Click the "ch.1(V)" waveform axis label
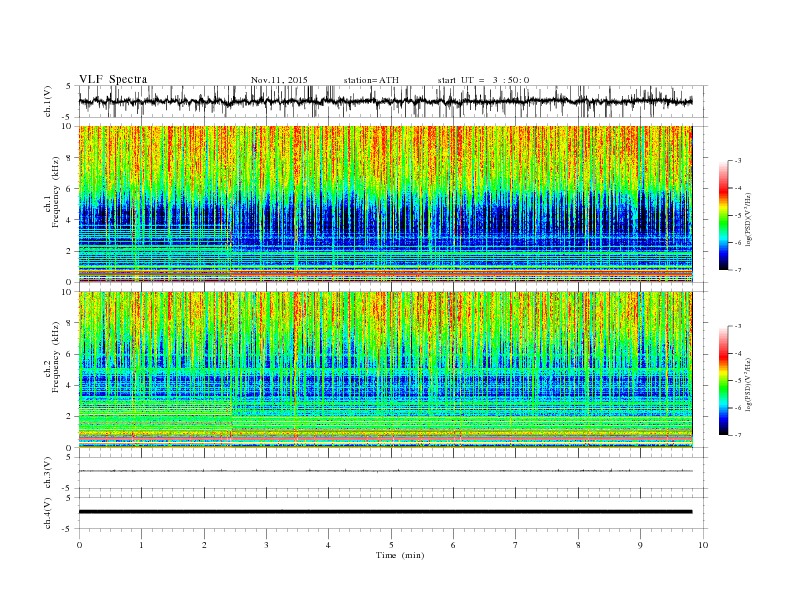792x612 pixels. (48, 101)
